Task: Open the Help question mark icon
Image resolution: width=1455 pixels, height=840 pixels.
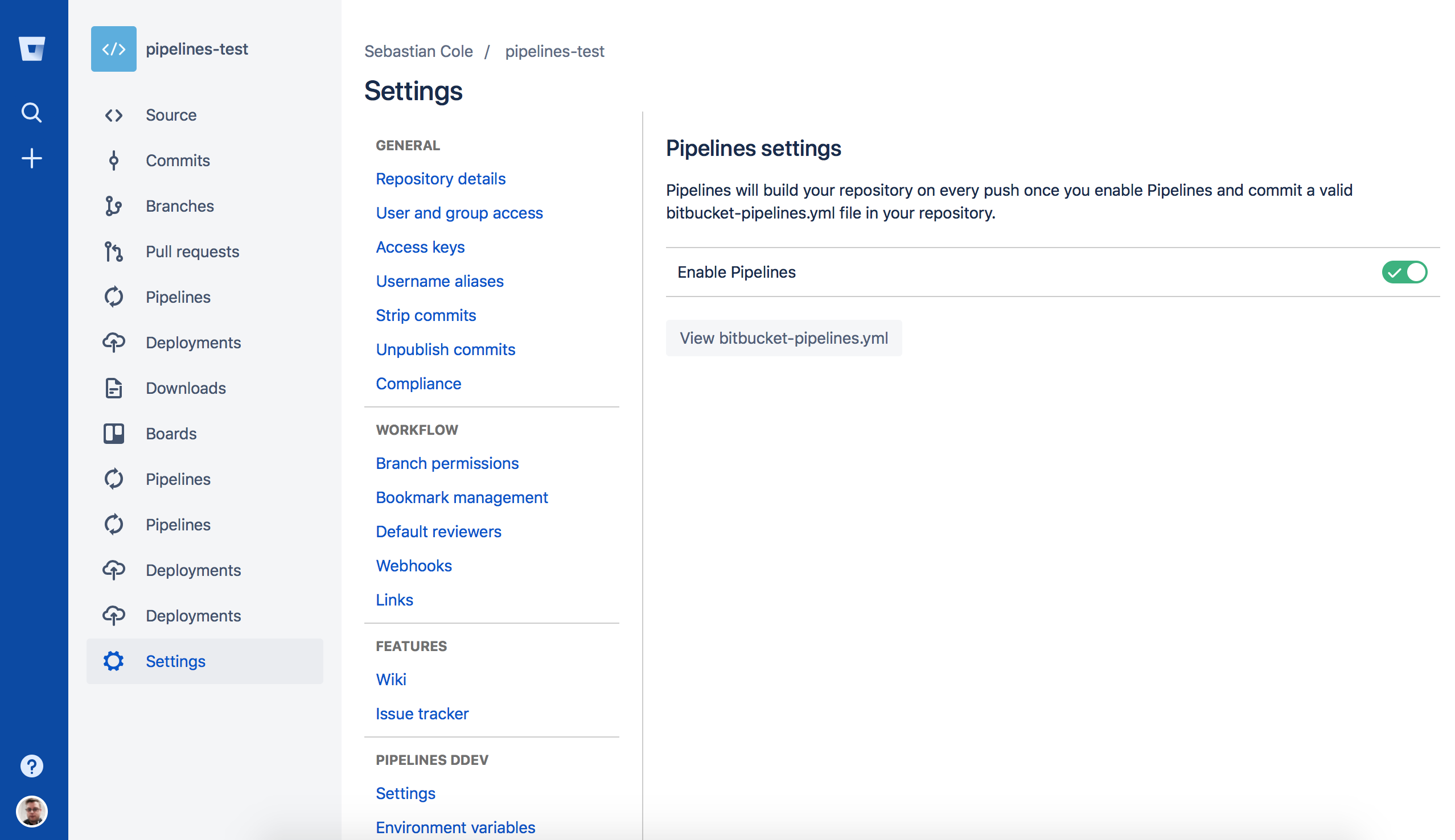Action: coord(32,765)
